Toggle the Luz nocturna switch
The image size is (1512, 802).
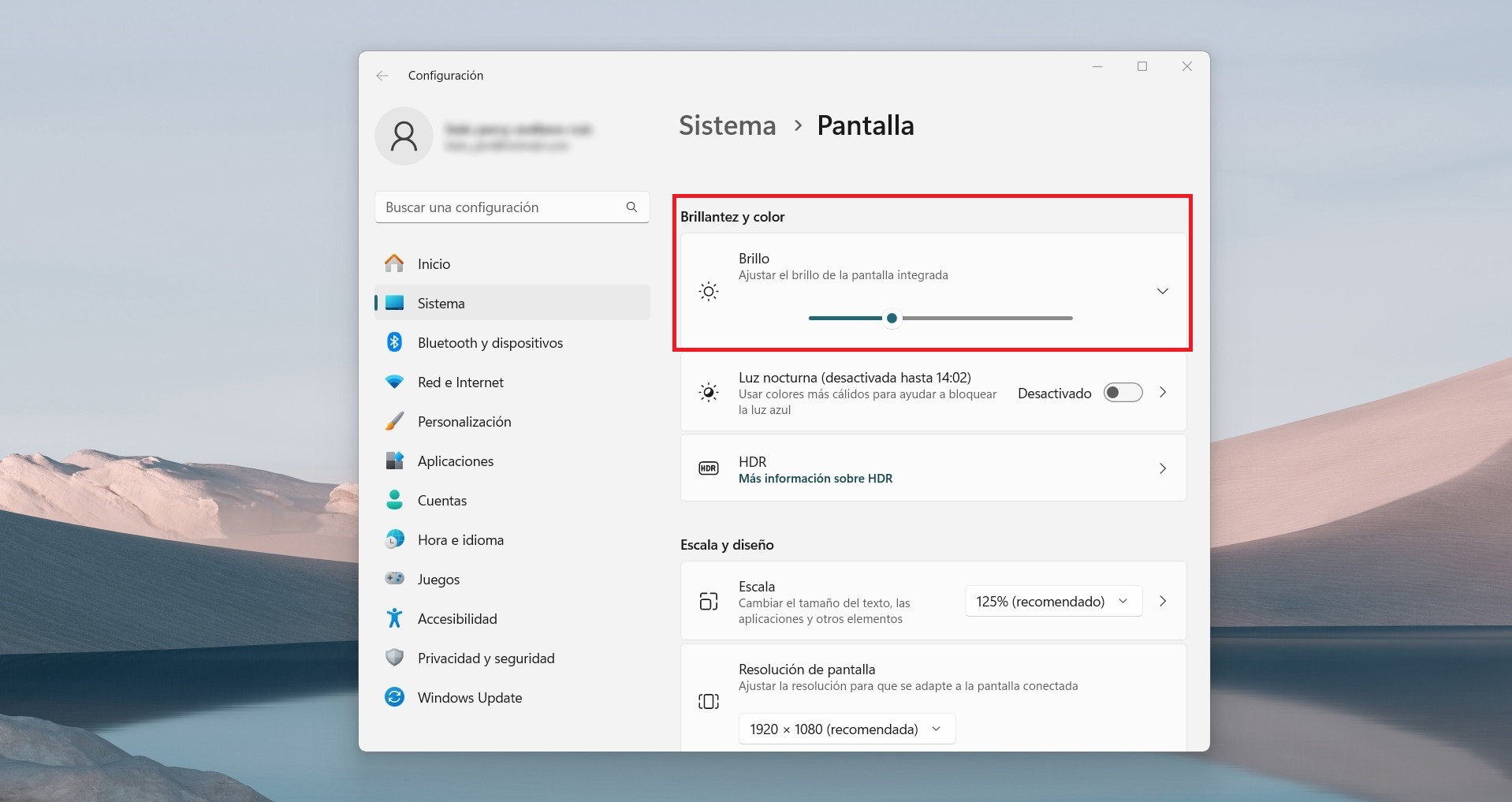[x=1123, y=393]
